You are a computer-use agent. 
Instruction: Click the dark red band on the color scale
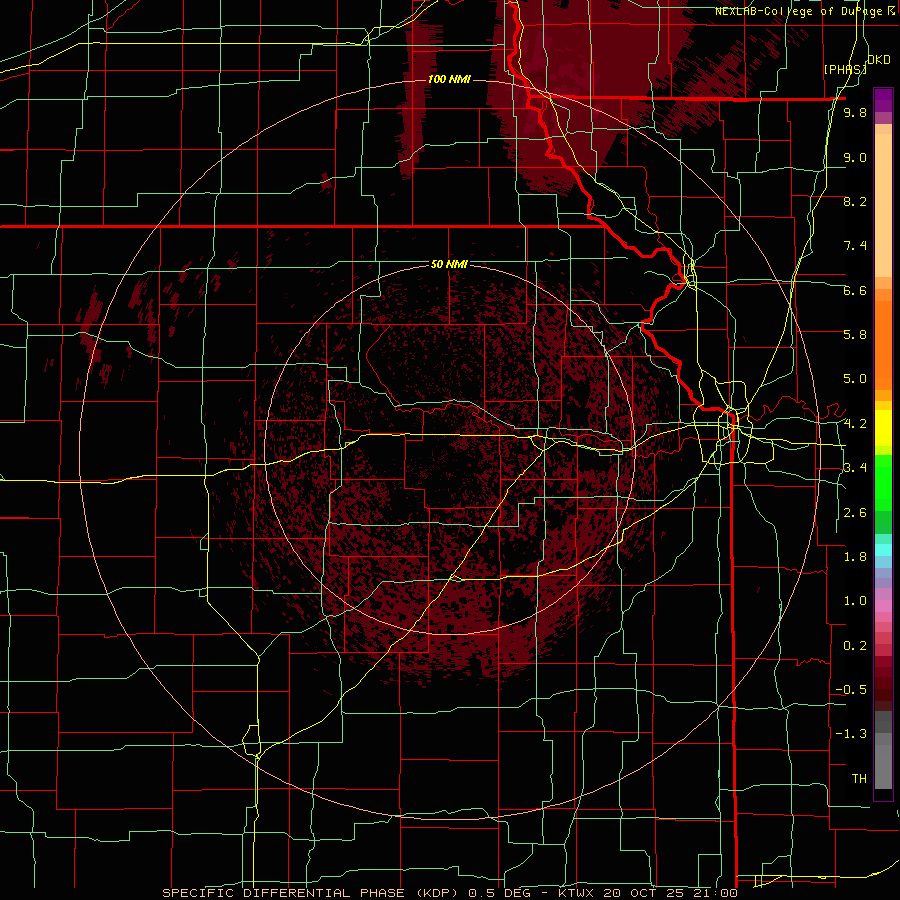tap(883, 683)
